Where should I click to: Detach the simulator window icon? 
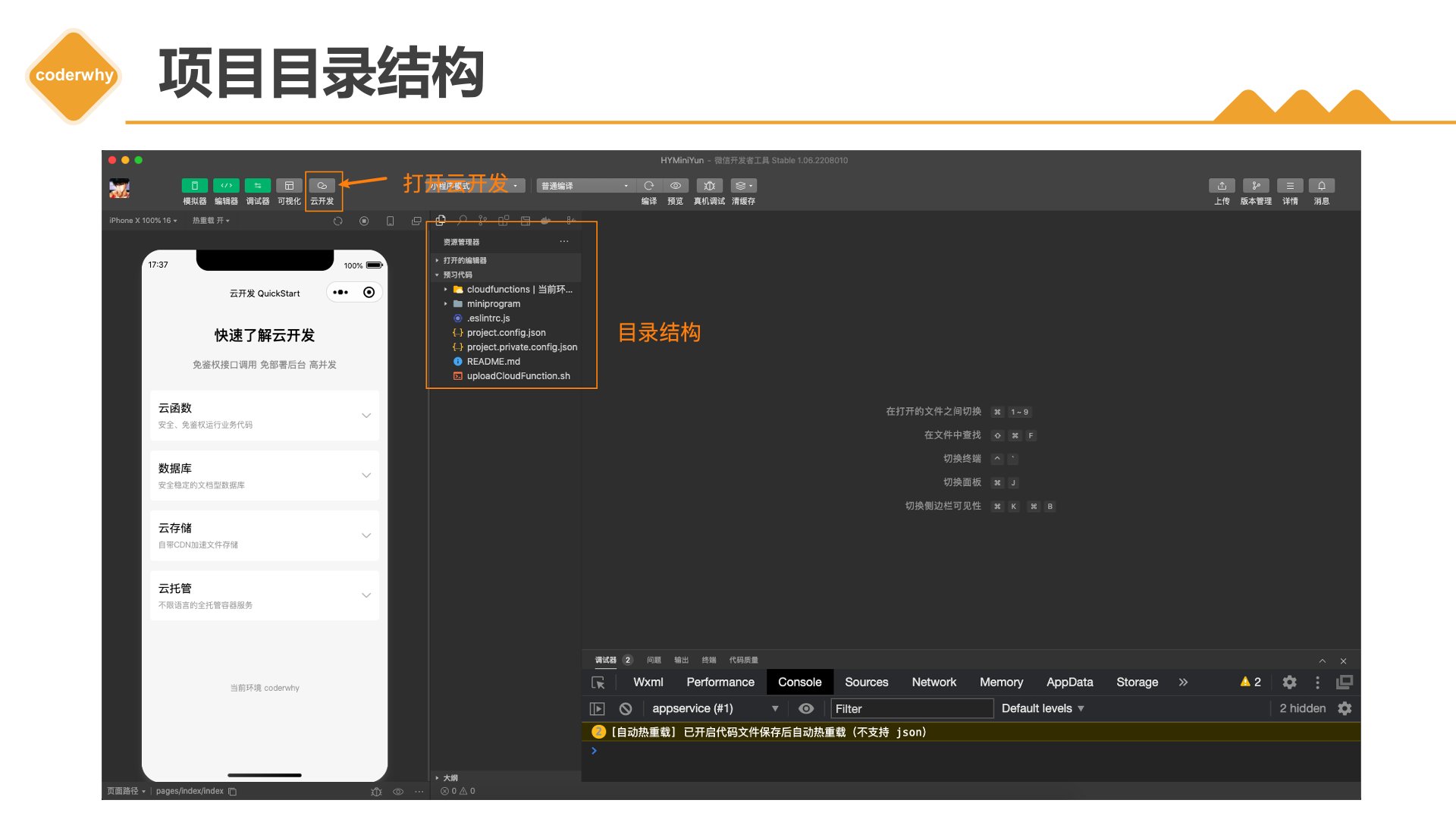(x=416, y=221)
